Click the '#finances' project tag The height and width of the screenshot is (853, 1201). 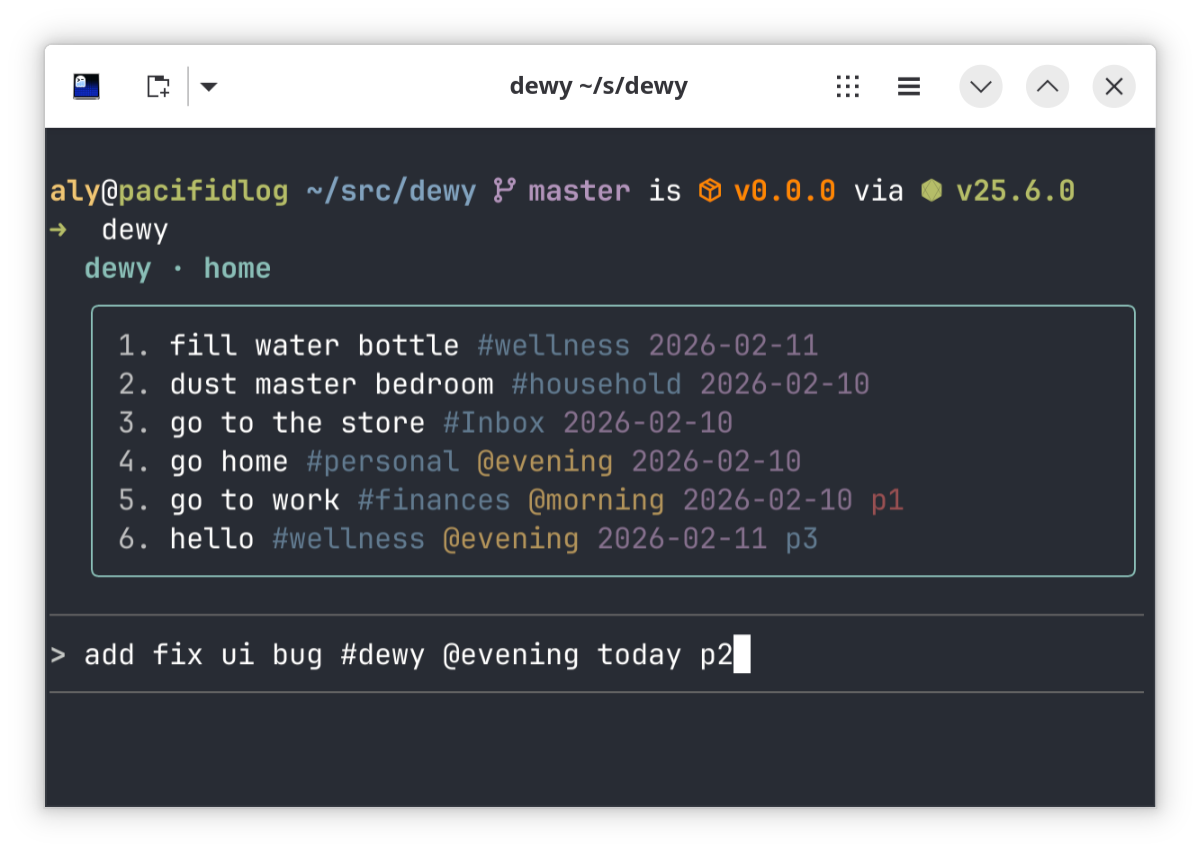point(434,500)
